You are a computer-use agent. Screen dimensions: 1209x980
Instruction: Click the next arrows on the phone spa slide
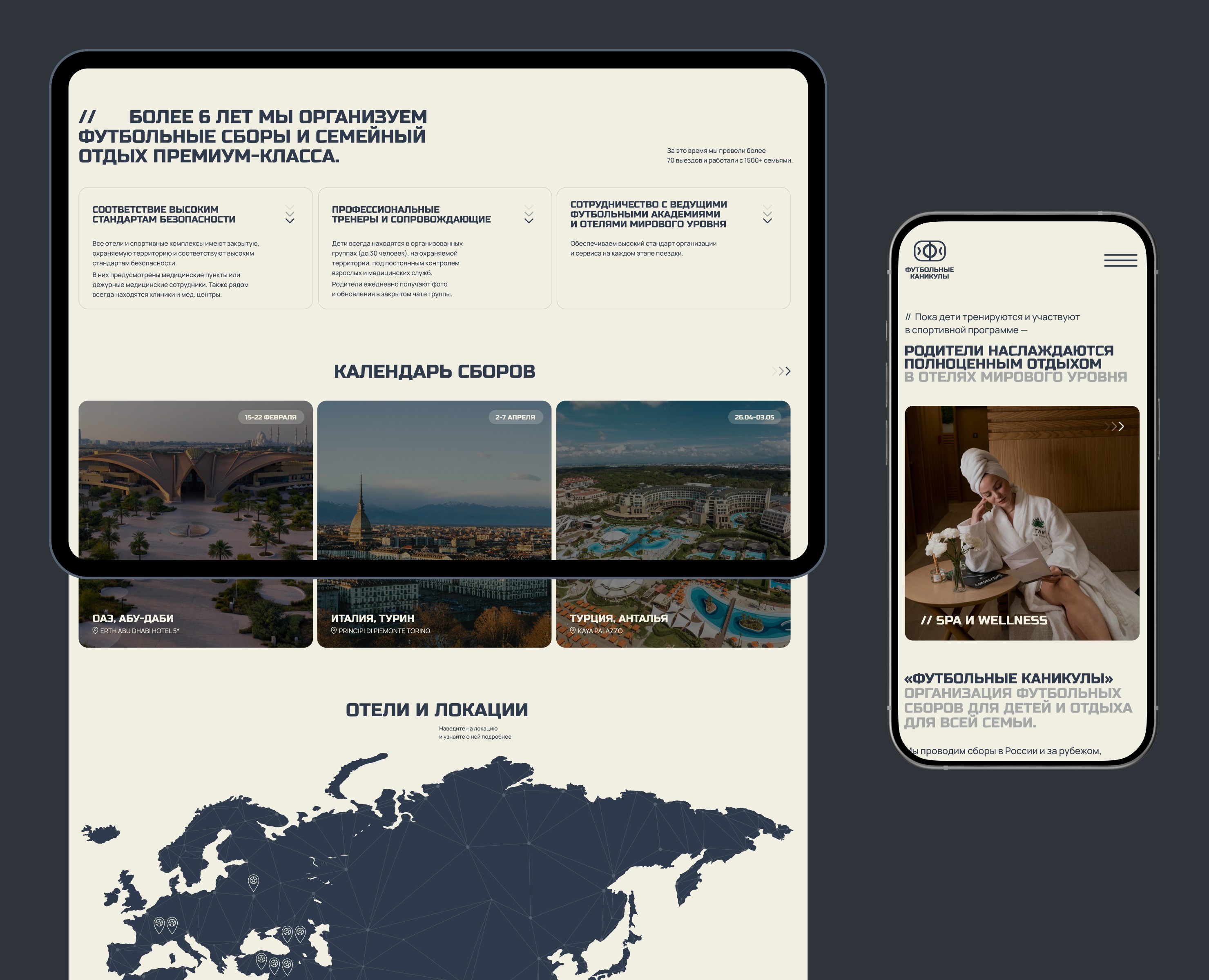tap(1114, 426)
